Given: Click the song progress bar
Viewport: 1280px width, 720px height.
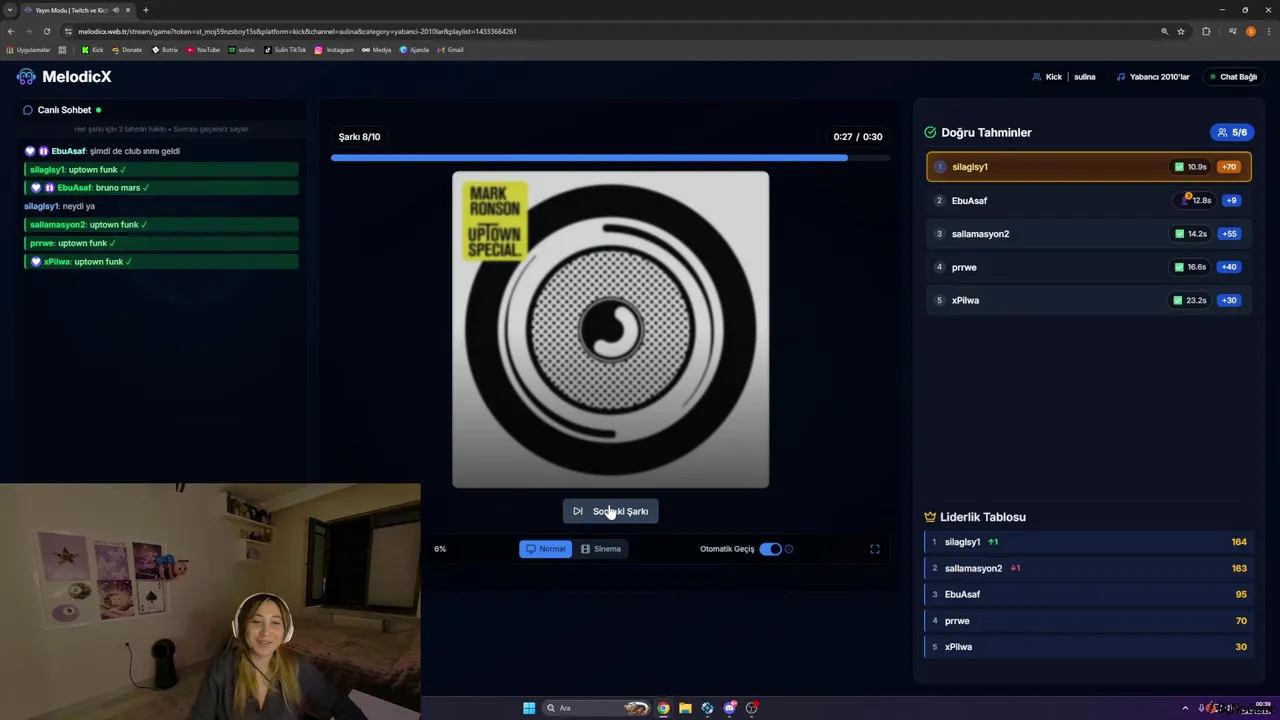Looking at the screenshot, I should click(x=610, y=157).
